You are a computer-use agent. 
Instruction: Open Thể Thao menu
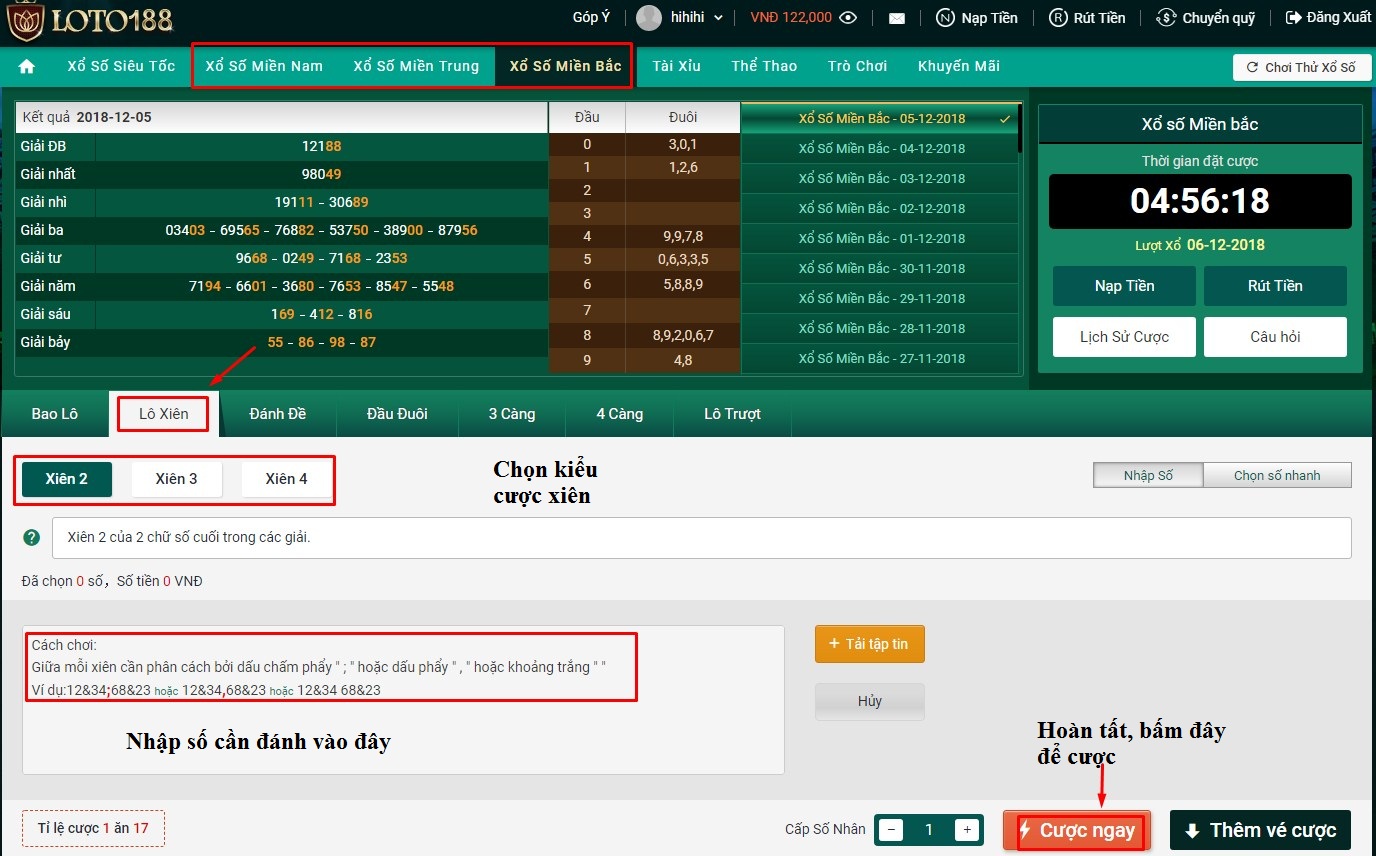764,67
